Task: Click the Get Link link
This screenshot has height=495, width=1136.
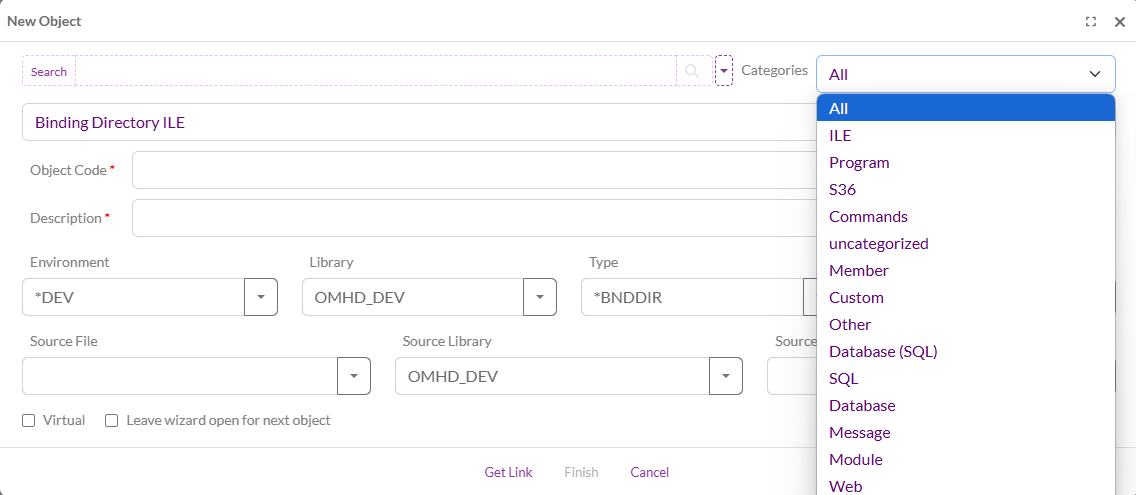Action: (x=508, y=472)
